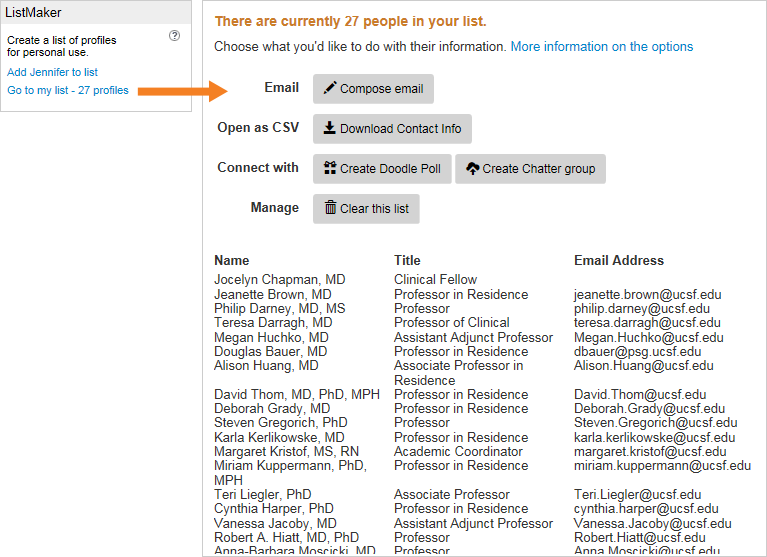Click email philip.darney@ucsf.edu

[x=642, y=309]
